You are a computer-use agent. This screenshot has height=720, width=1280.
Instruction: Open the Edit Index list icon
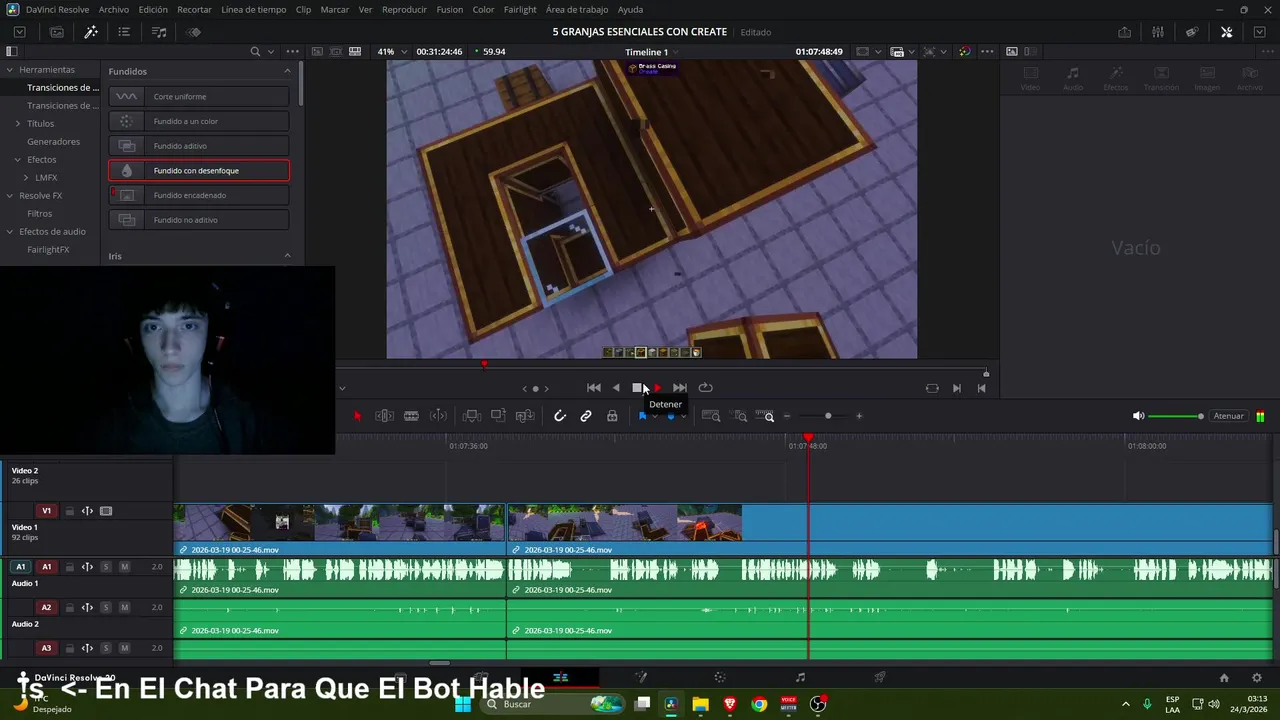click(x=124, y=32)
